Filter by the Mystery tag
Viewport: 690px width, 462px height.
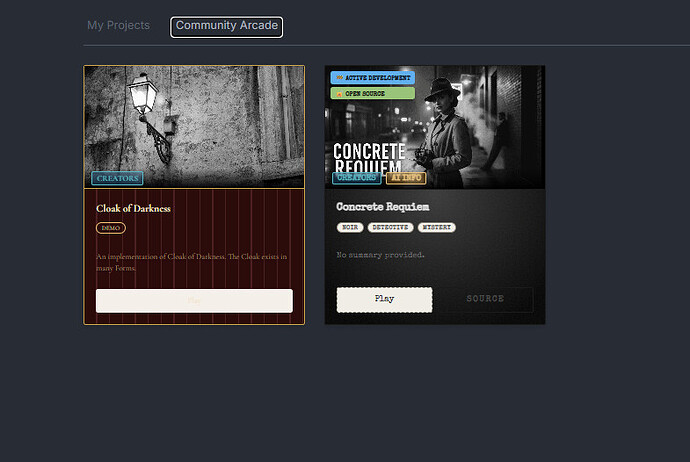tap(436, 228)
